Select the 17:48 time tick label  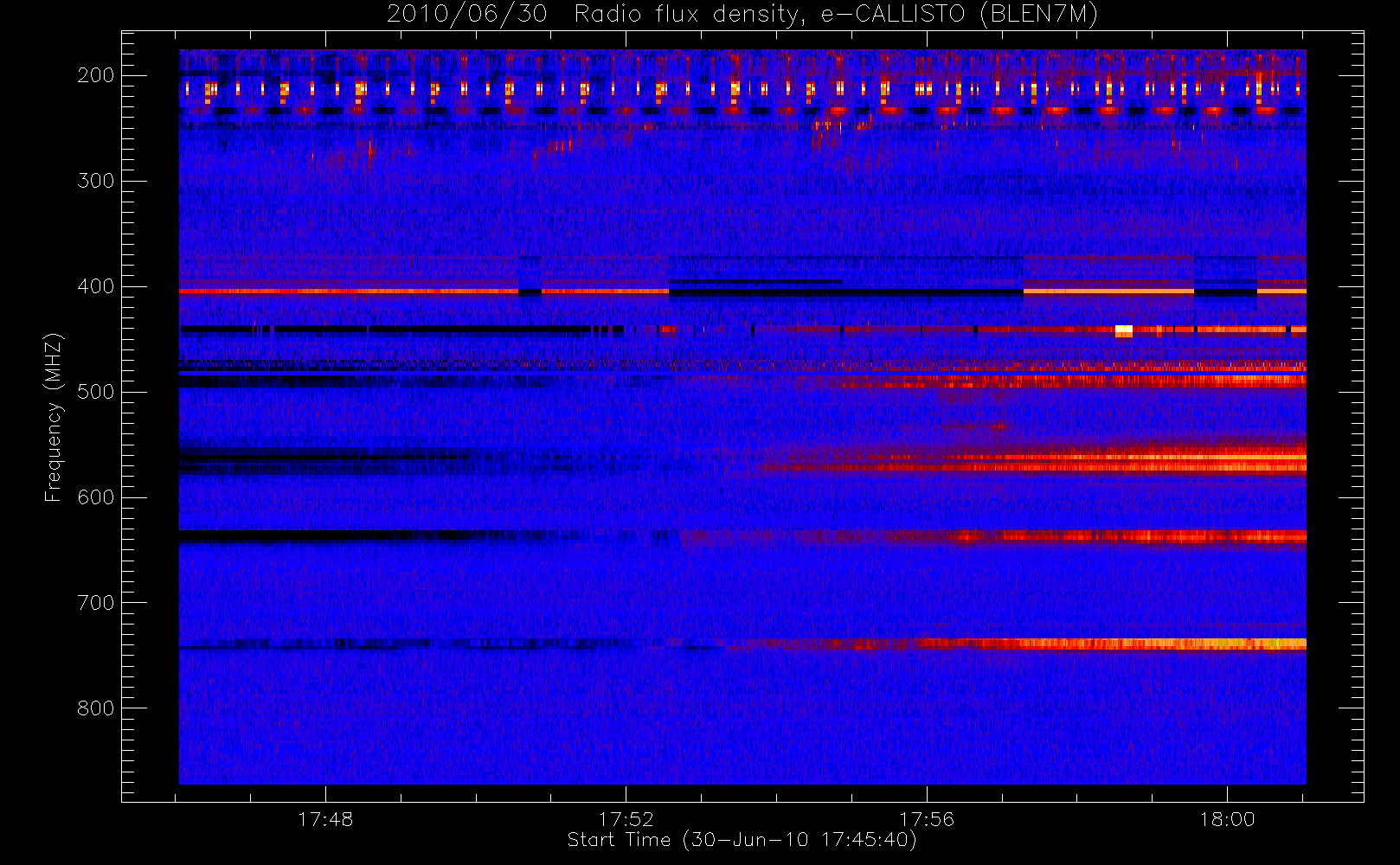pyautogui.click(x=325, y=819)
